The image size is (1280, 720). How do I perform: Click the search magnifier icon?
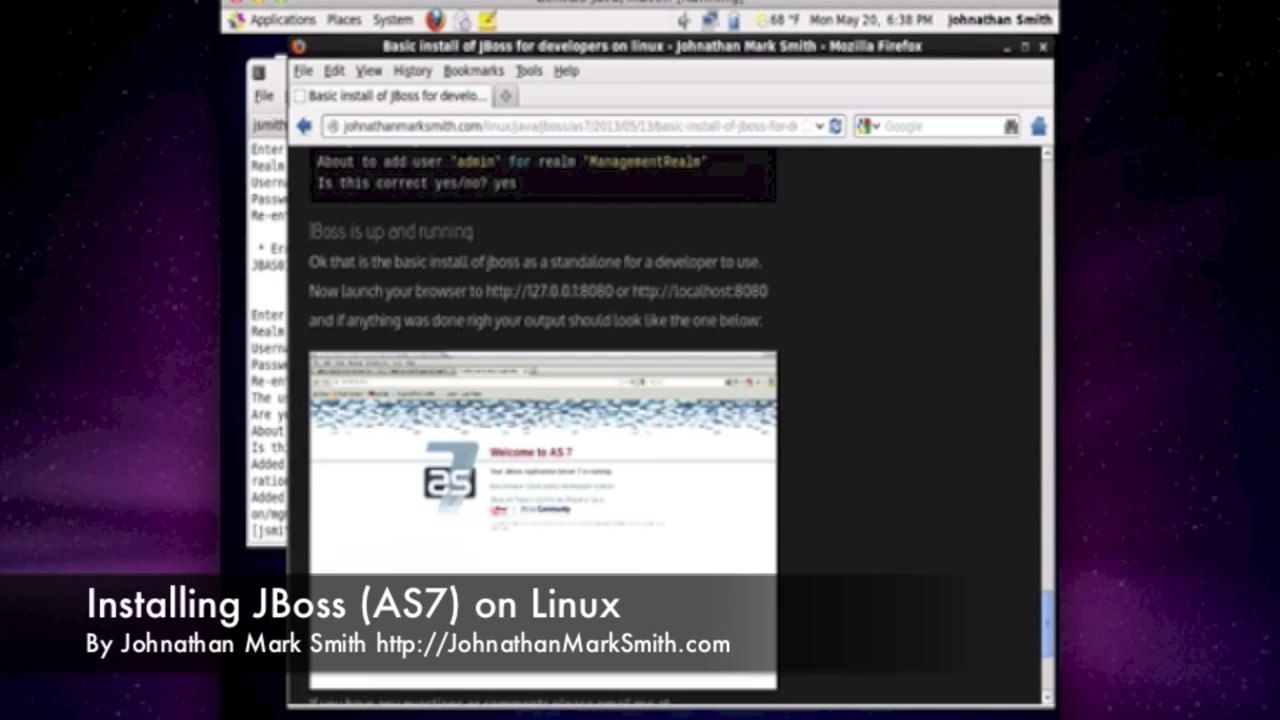click(x=1011, y=127)
